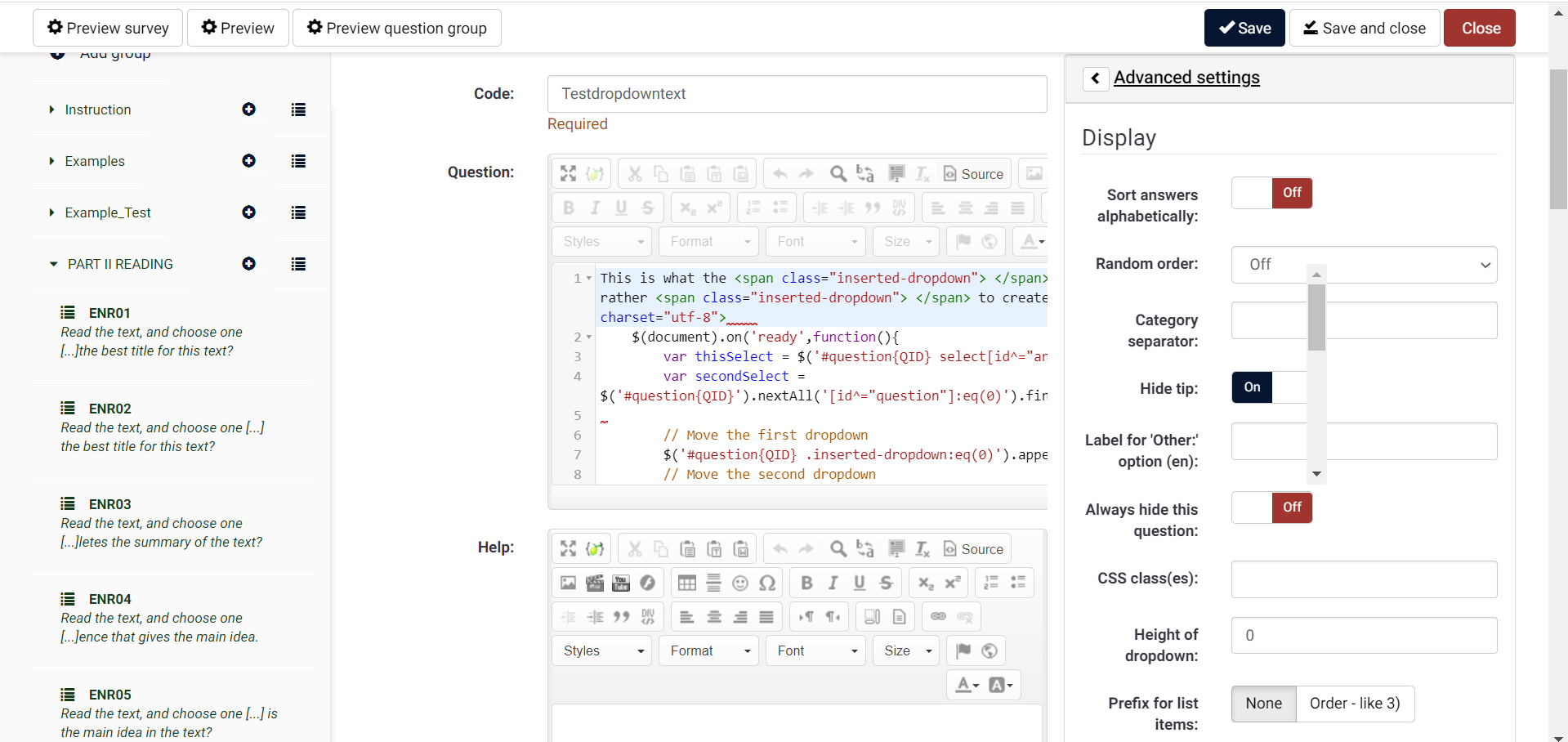Open text color picker in Help editor
Image resolution: width=1568 pixels, height=742 pixels.
pyautogui.click(x=967, y=685)
